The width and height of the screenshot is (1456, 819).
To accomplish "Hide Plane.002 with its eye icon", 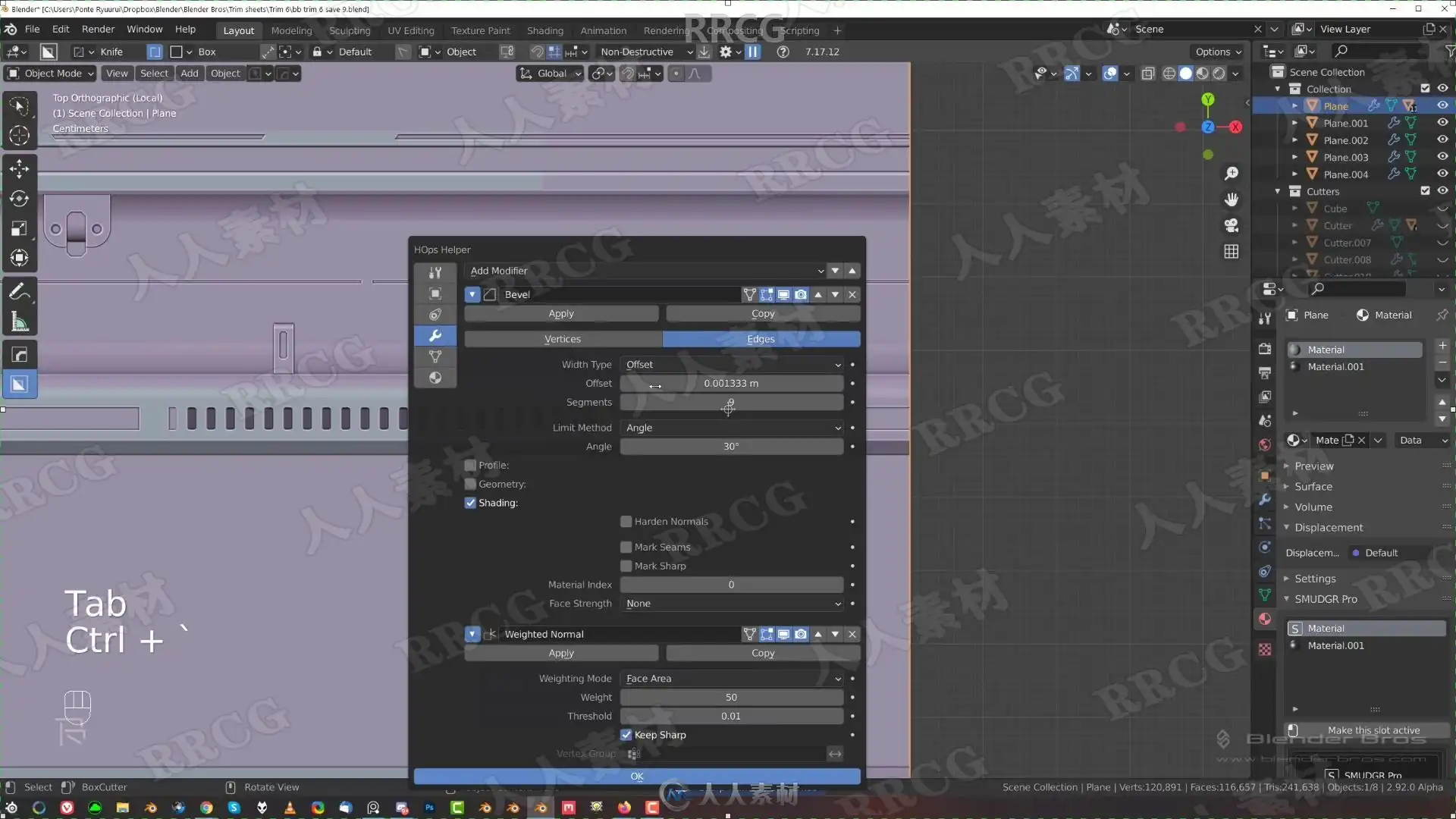I will click(1442, 140).
